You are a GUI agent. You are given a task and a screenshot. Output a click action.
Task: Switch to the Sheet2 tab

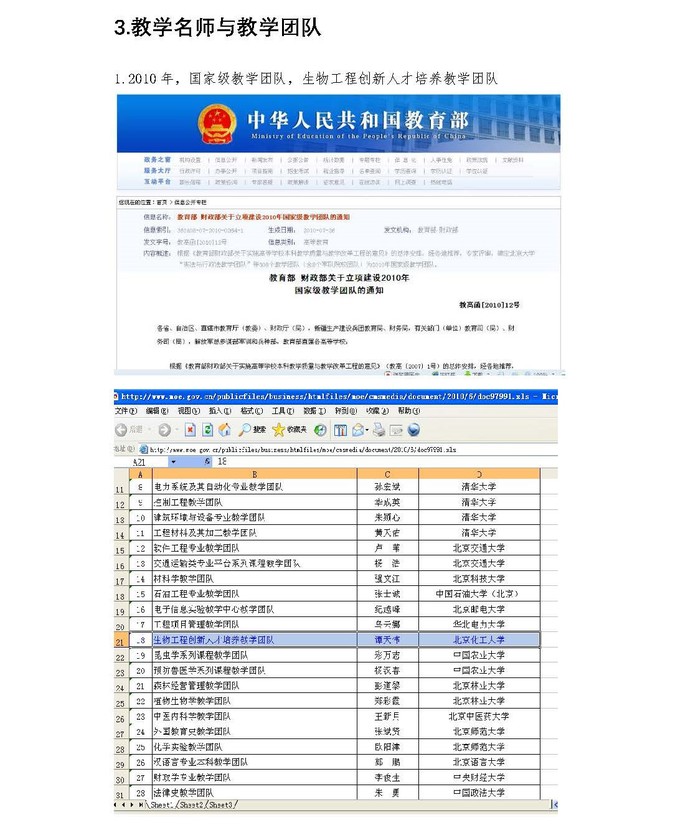191,805
